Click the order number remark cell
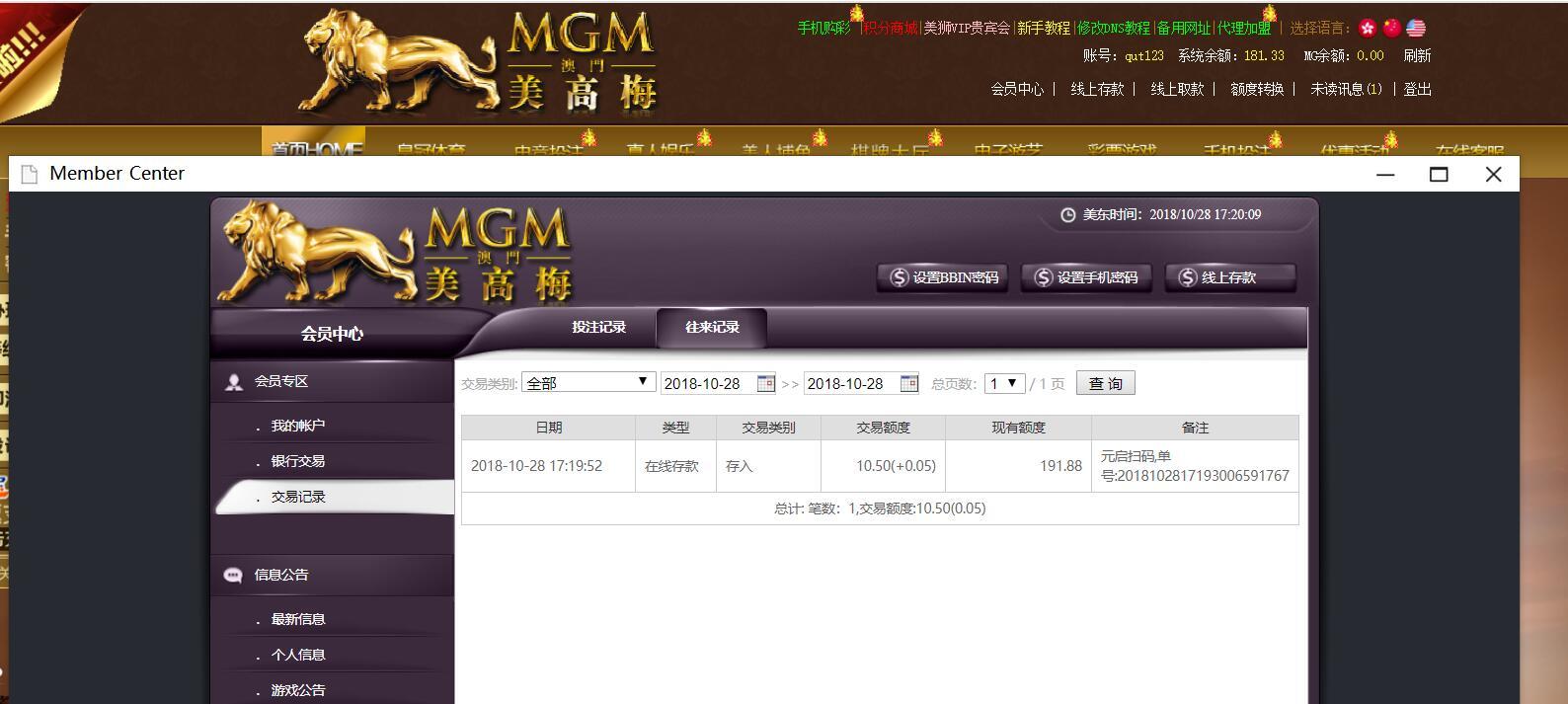 [1195, 466]
